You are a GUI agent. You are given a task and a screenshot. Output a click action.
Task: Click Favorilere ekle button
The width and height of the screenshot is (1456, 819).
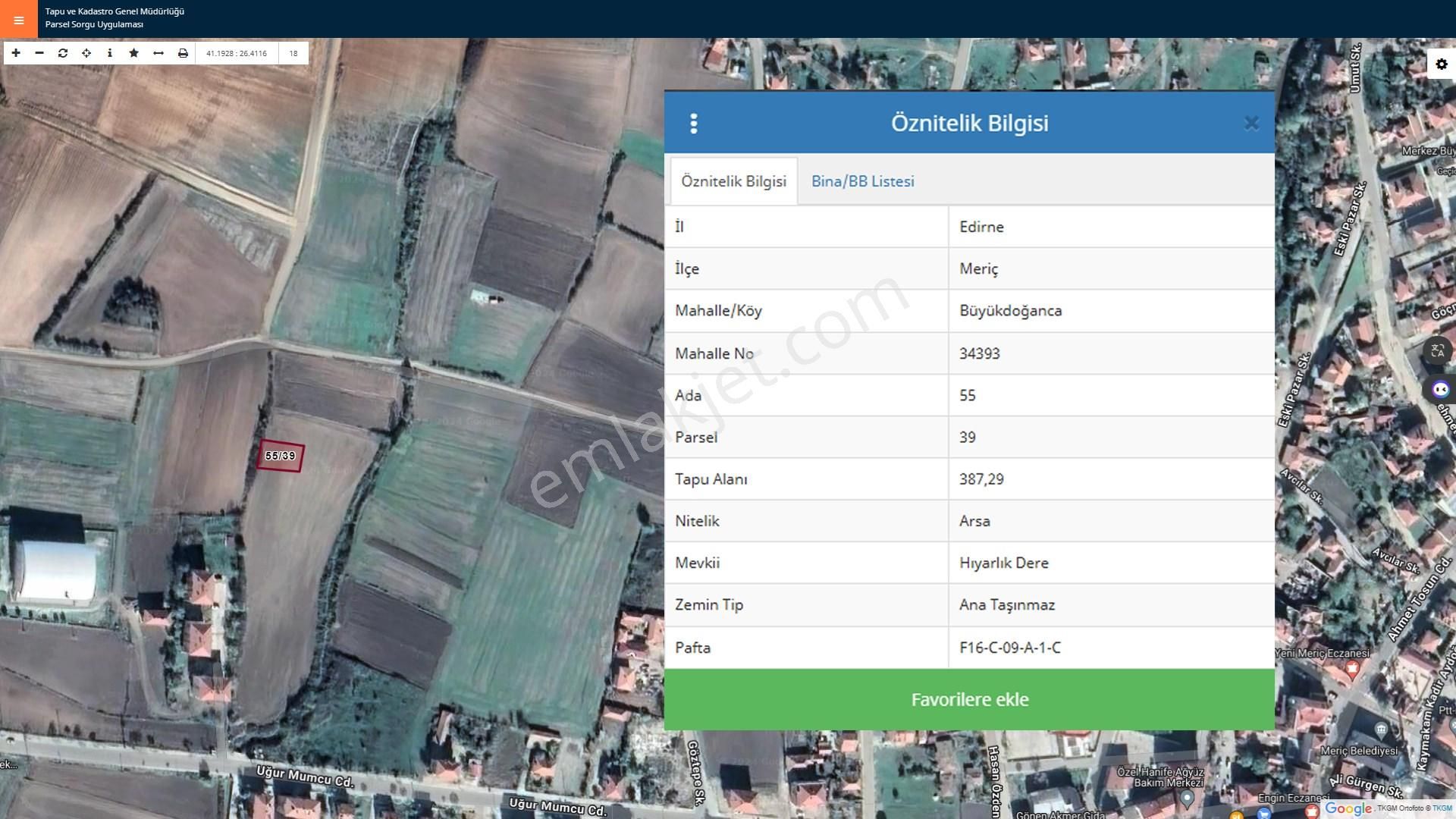click(969, 699)
